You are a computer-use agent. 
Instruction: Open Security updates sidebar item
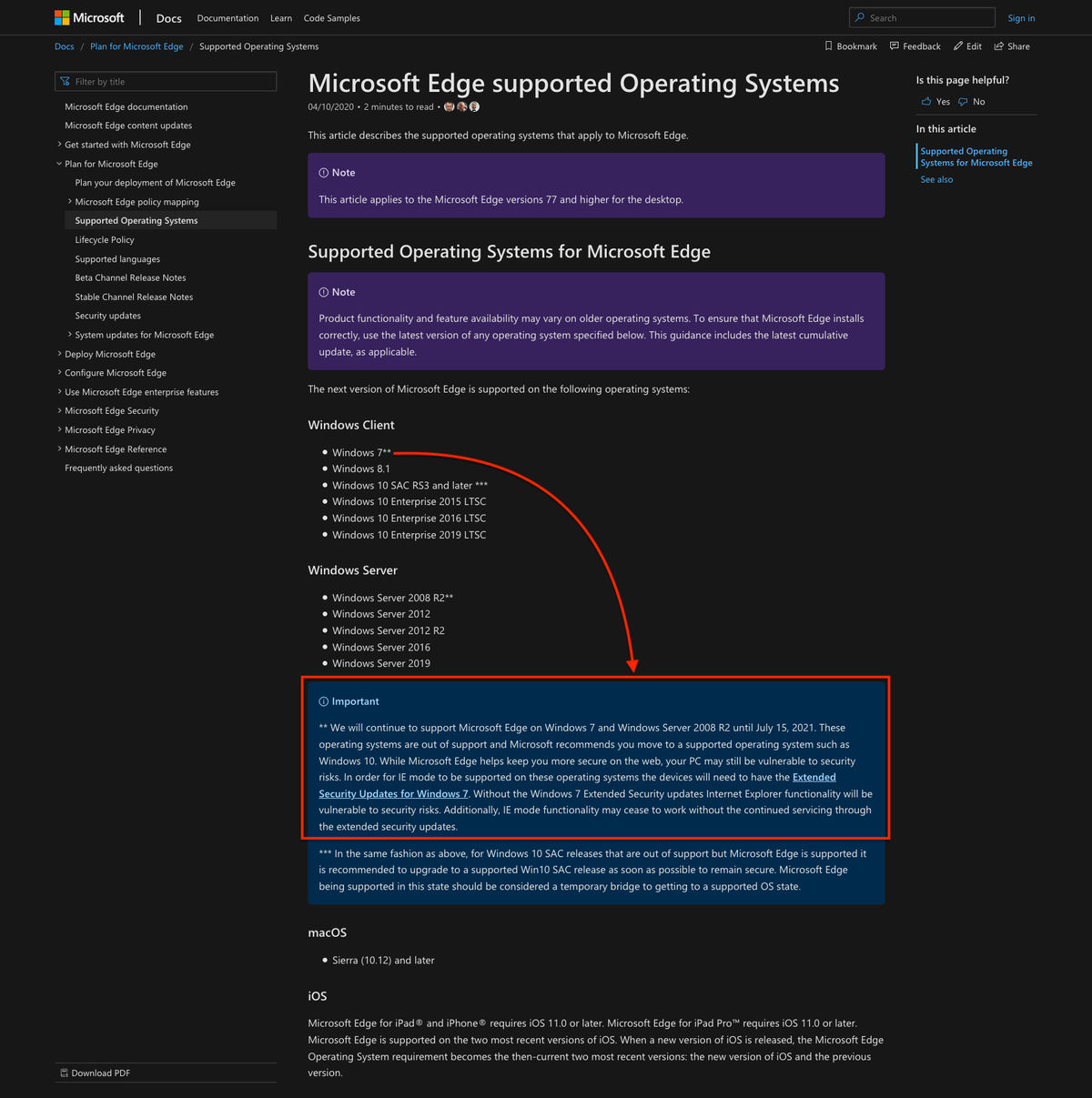pyautogui.click(x=107, y=316)
